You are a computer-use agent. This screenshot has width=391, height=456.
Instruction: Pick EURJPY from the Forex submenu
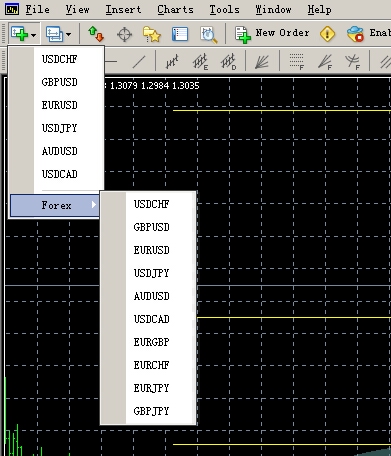[x=151, y=388]
